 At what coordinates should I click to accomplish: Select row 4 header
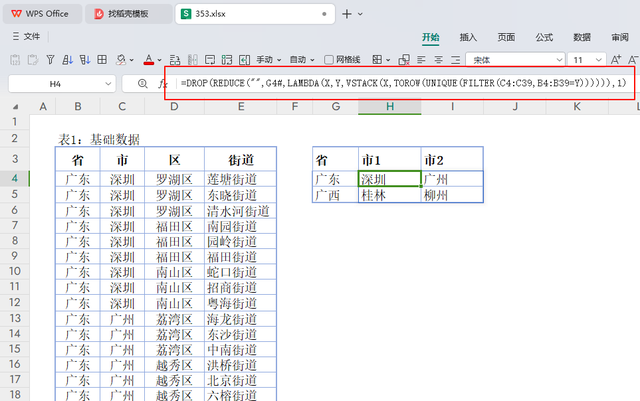point(15,178)
